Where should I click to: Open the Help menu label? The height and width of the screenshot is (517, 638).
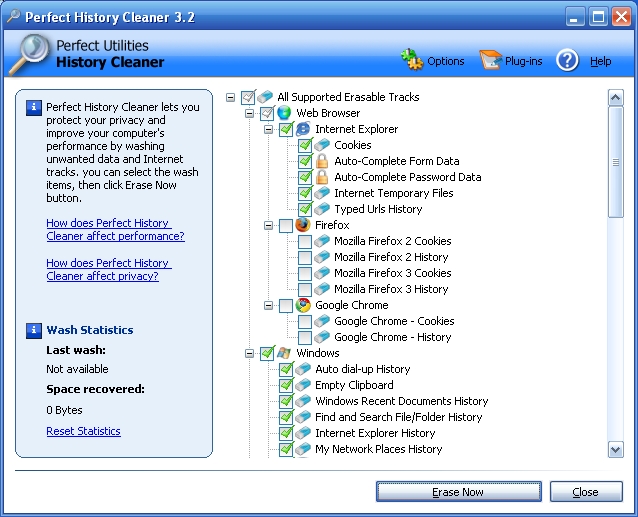601,61
